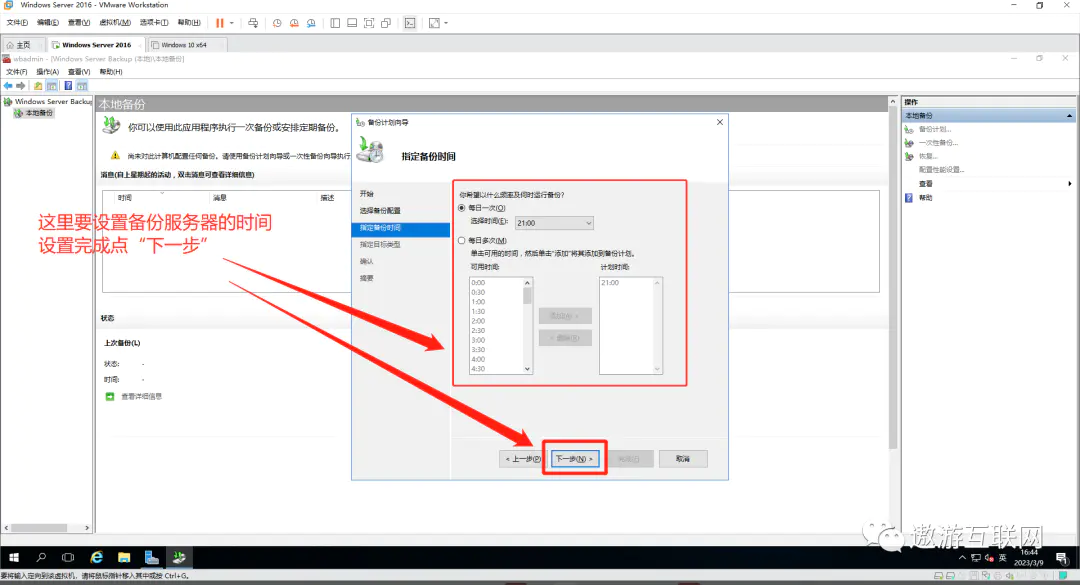Click the blue back arrow in wbadmin toolbar
Screen dimensions: 1080x585
(x=8, y=86)
